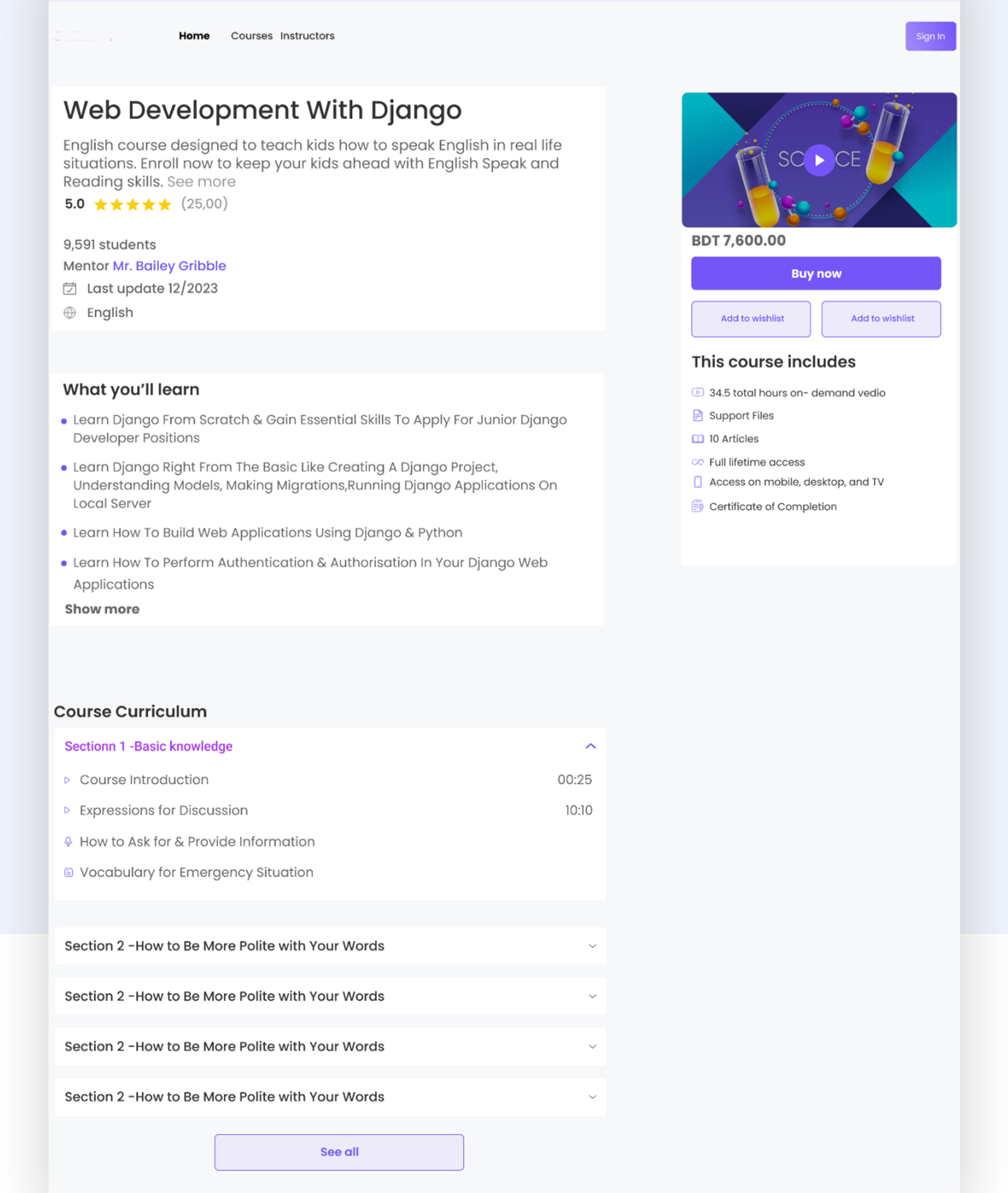Click the play icon beside Course Introduction

[68, 780]
